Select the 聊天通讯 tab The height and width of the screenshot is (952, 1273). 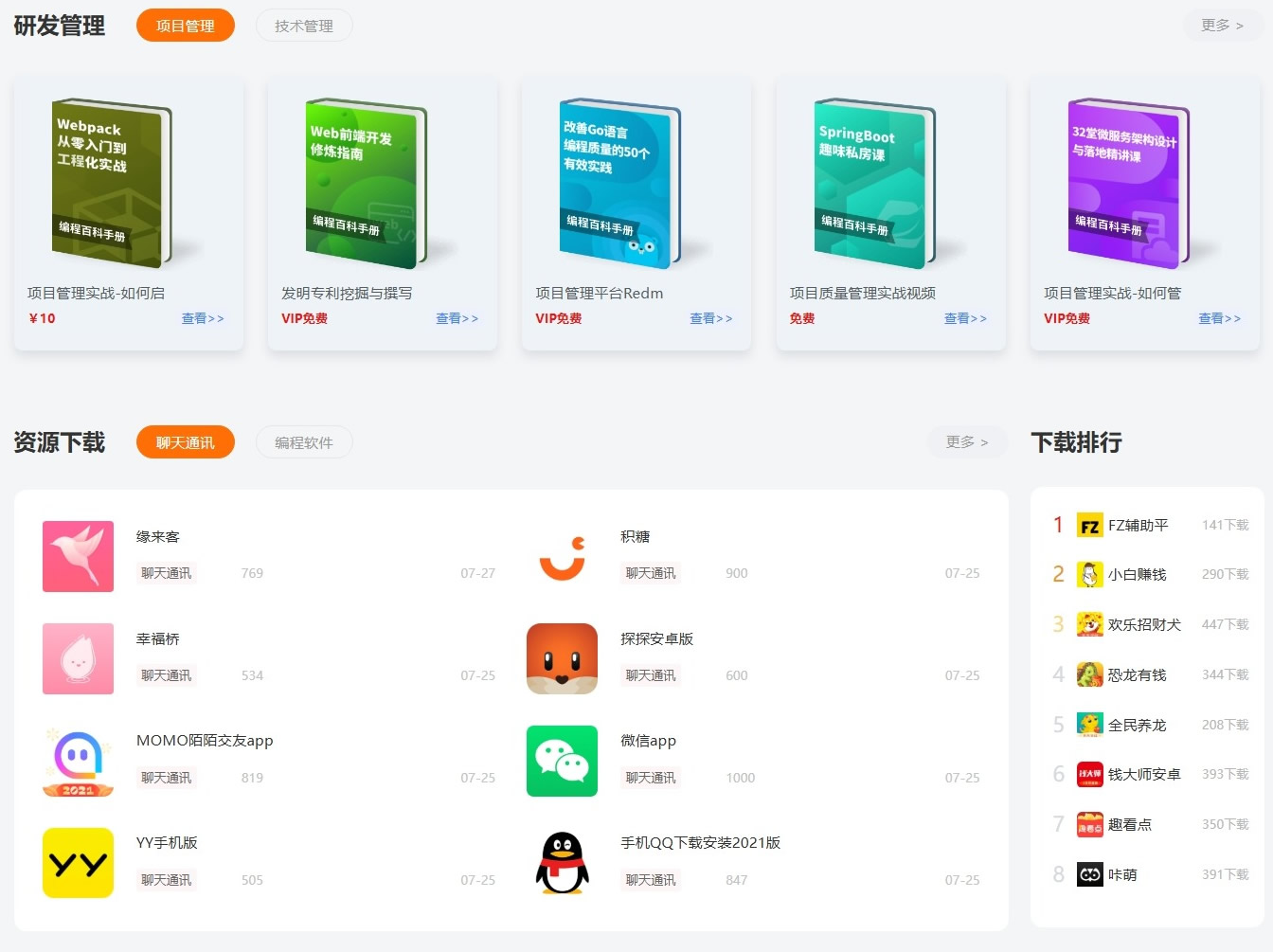pos(185,441)
